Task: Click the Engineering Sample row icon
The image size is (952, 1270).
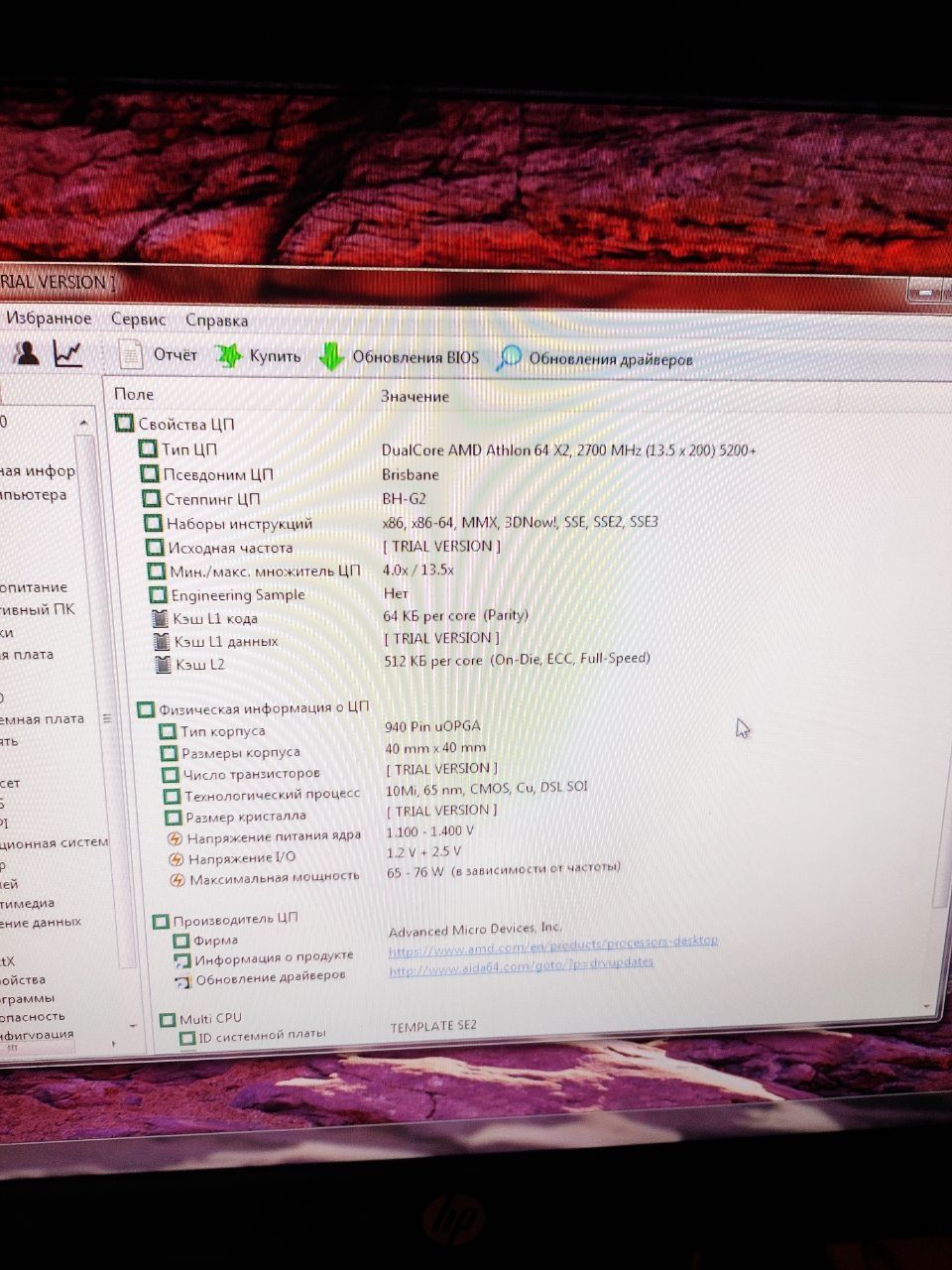Action: coord(158,594)
